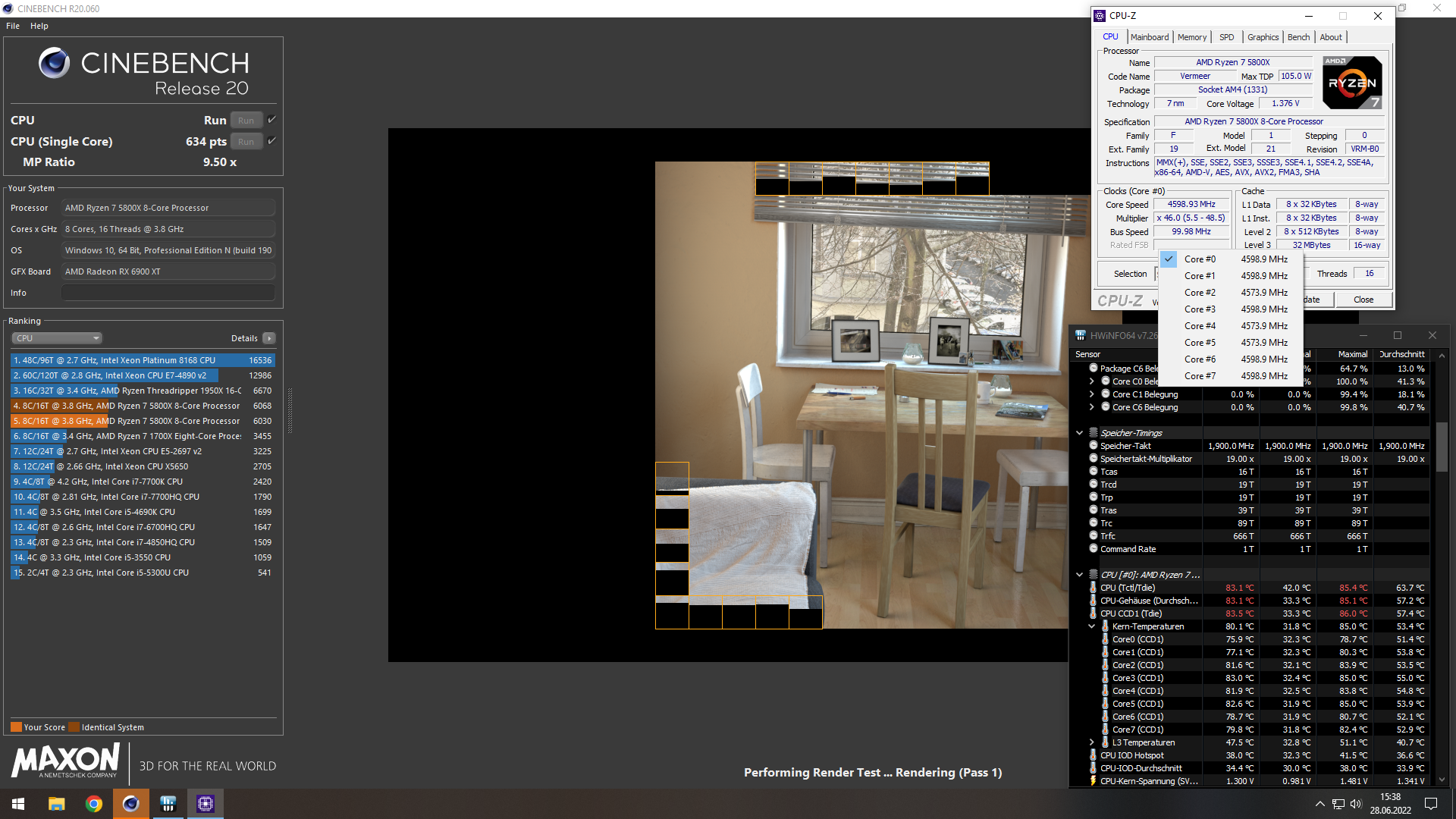Click the network tray icon

tap(1338, 804)
